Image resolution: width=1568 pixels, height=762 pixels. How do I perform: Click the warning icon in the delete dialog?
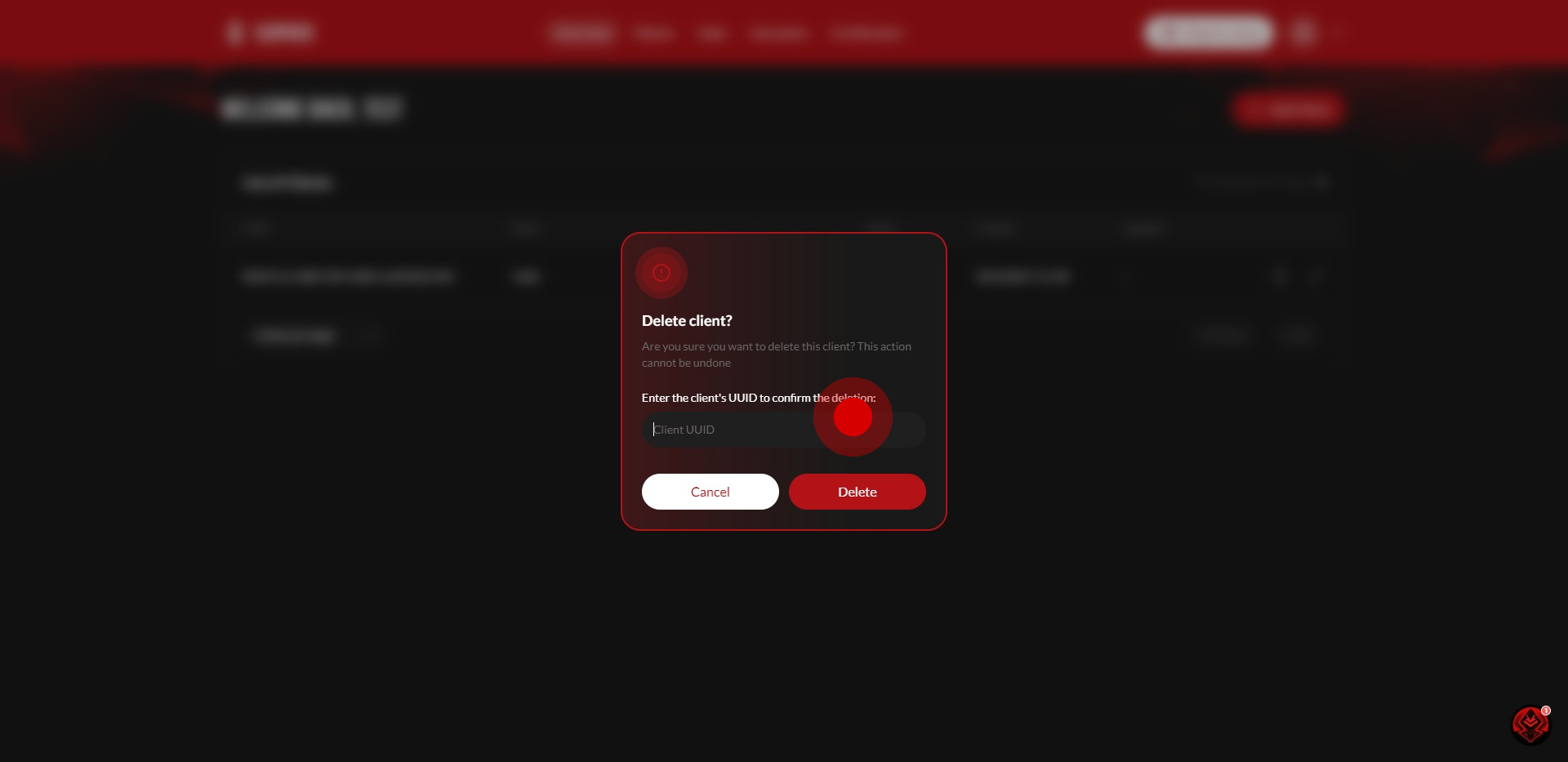(661, 273)
